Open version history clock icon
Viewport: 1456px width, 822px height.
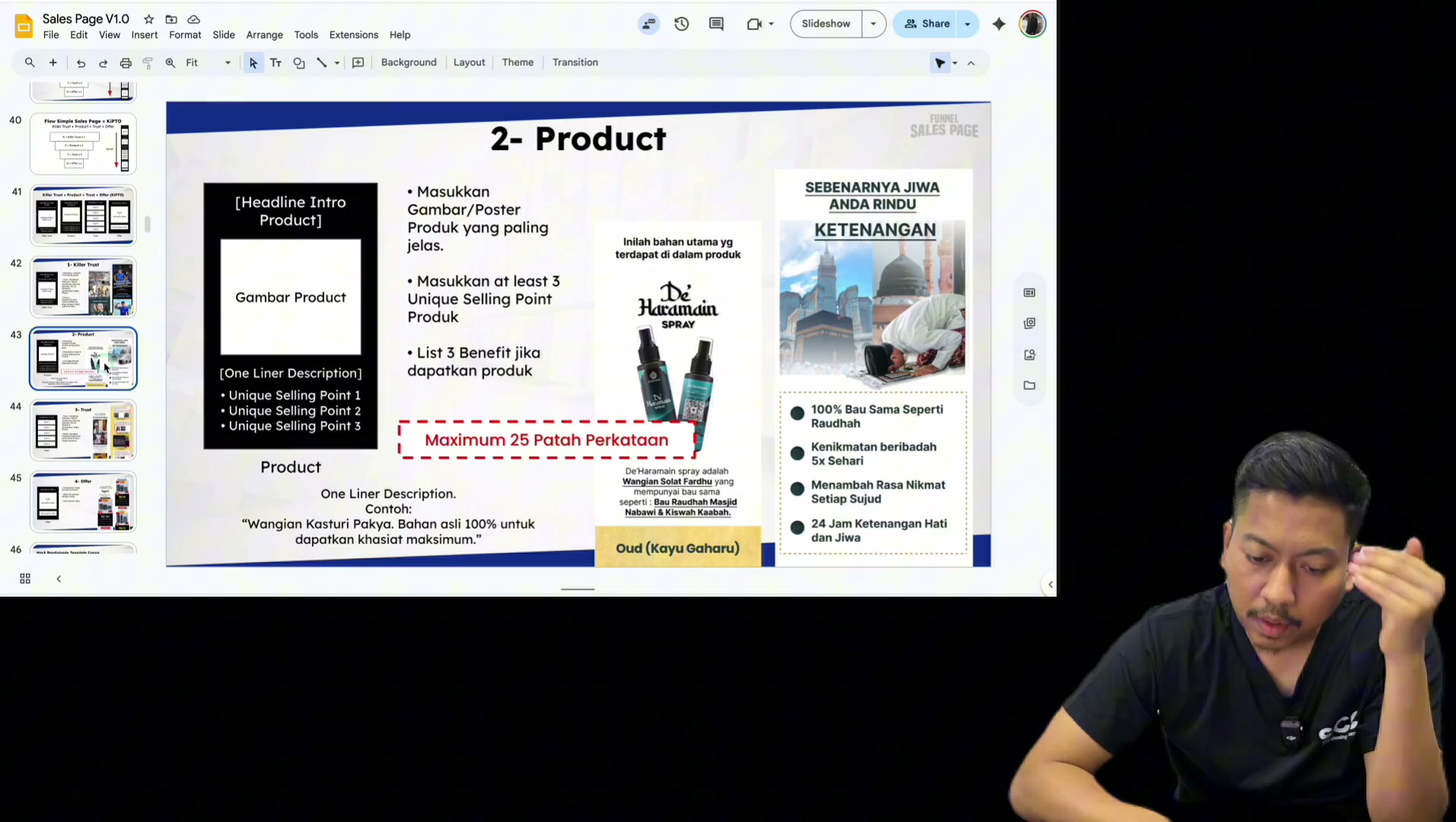point(682,24)
